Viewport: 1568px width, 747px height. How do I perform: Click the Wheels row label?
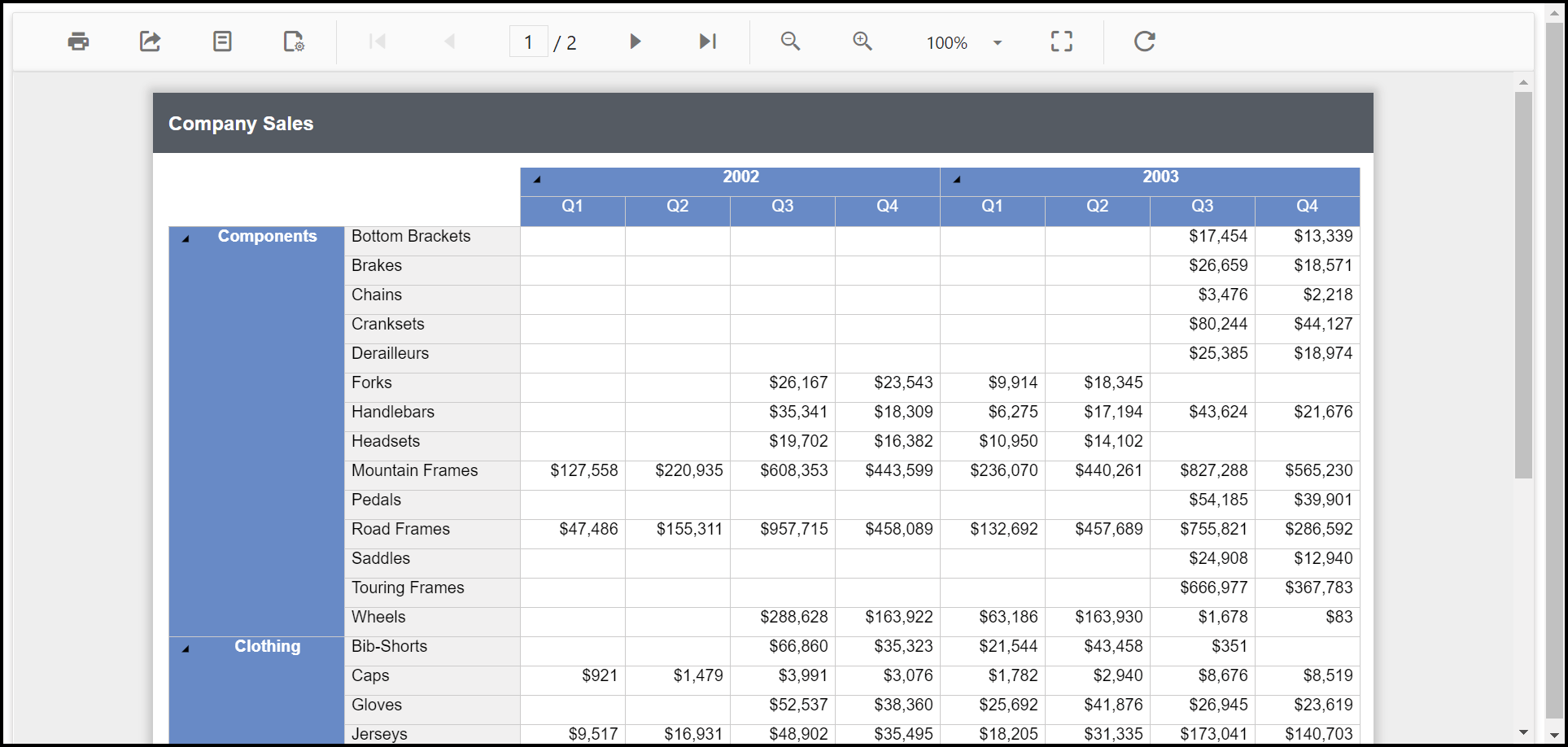[x=378, y=617]
